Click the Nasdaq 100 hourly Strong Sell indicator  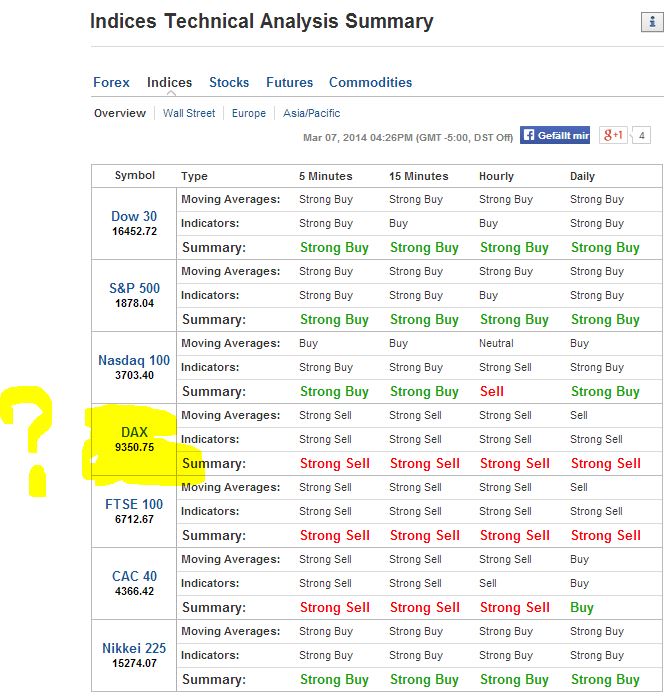tap(505, 367)
